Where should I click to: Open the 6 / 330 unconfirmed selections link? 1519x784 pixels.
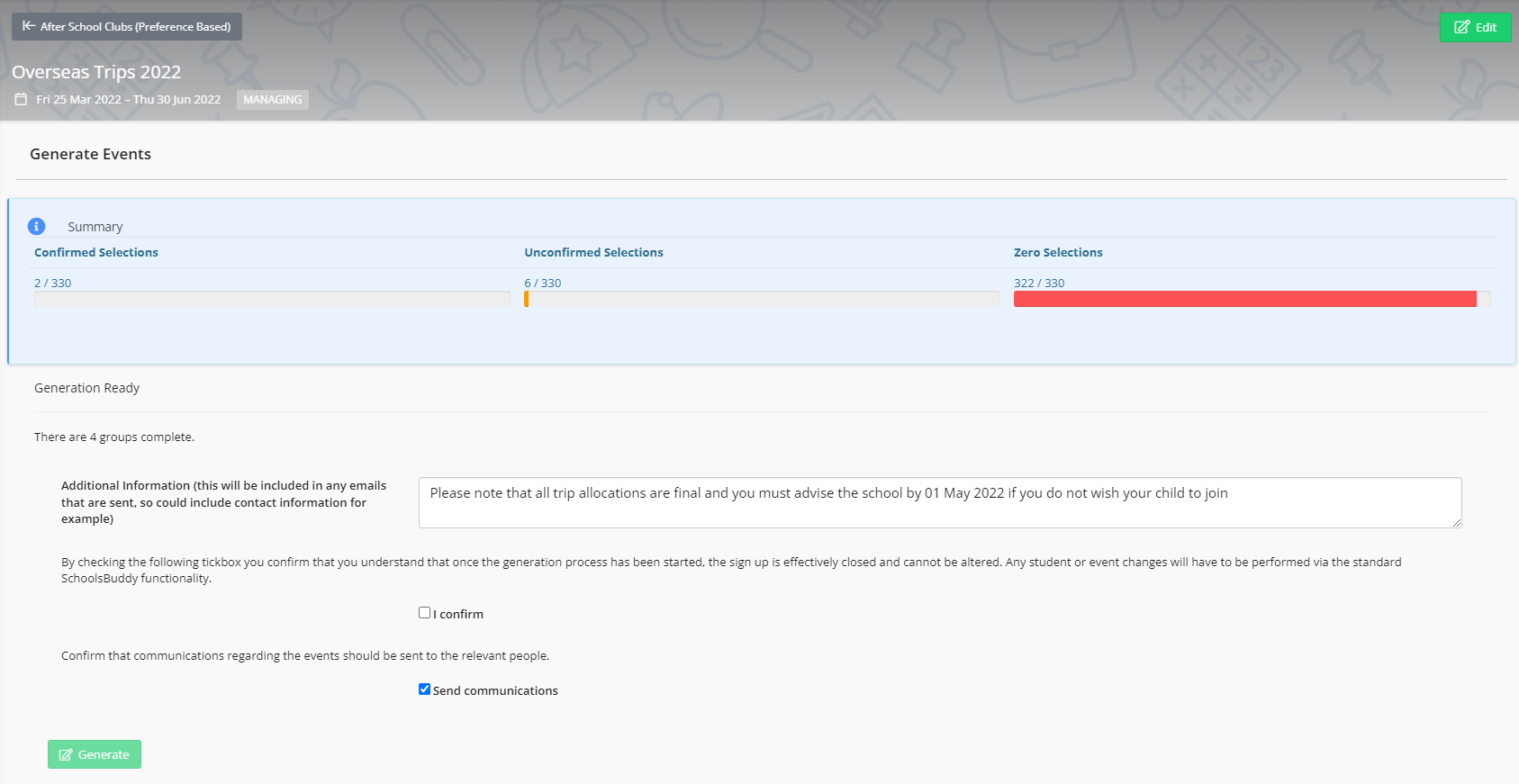point(543,283)
